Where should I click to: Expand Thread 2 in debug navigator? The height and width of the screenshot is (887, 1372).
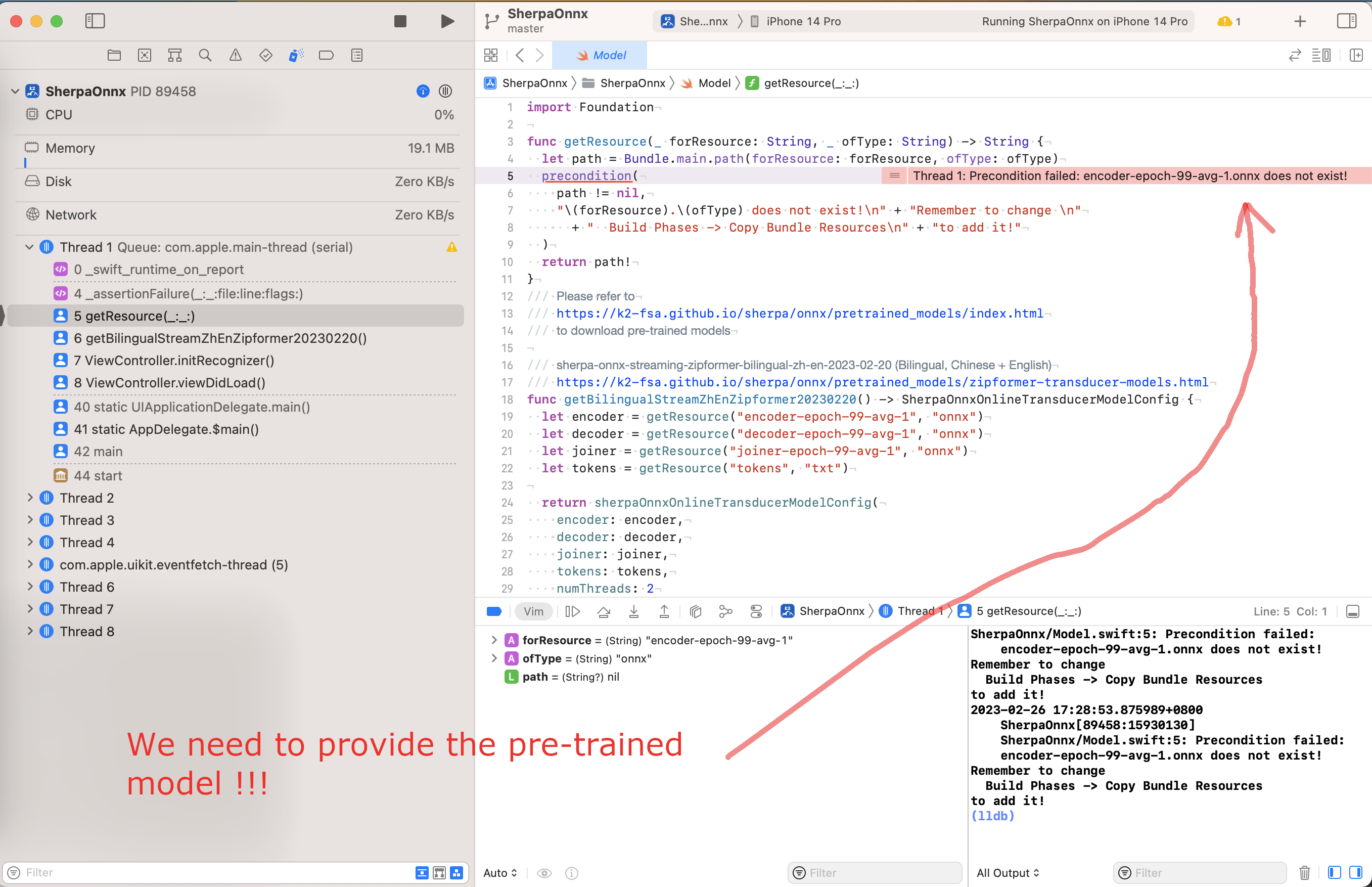tap(30, 498)
